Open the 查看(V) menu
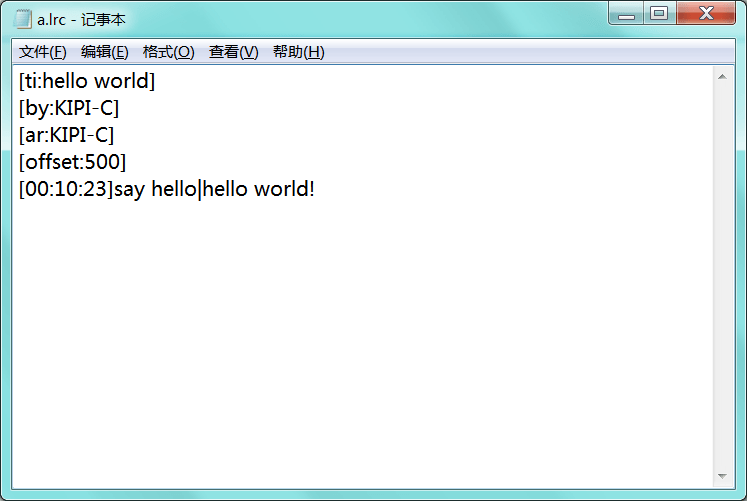 pyautogui.click(x=233, y=52)
